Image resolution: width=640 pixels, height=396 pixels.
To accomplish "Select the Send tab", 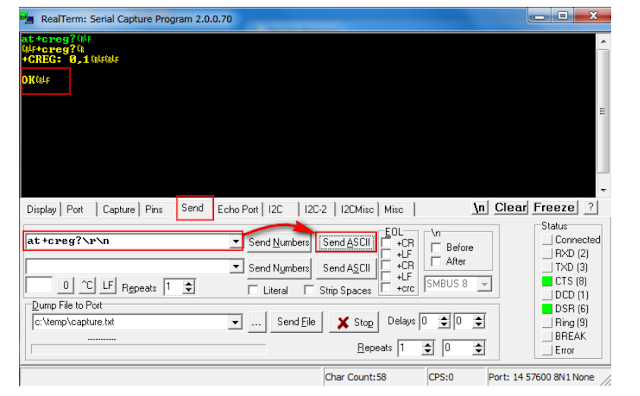I will pyautogui.click(x=193, y=208).
